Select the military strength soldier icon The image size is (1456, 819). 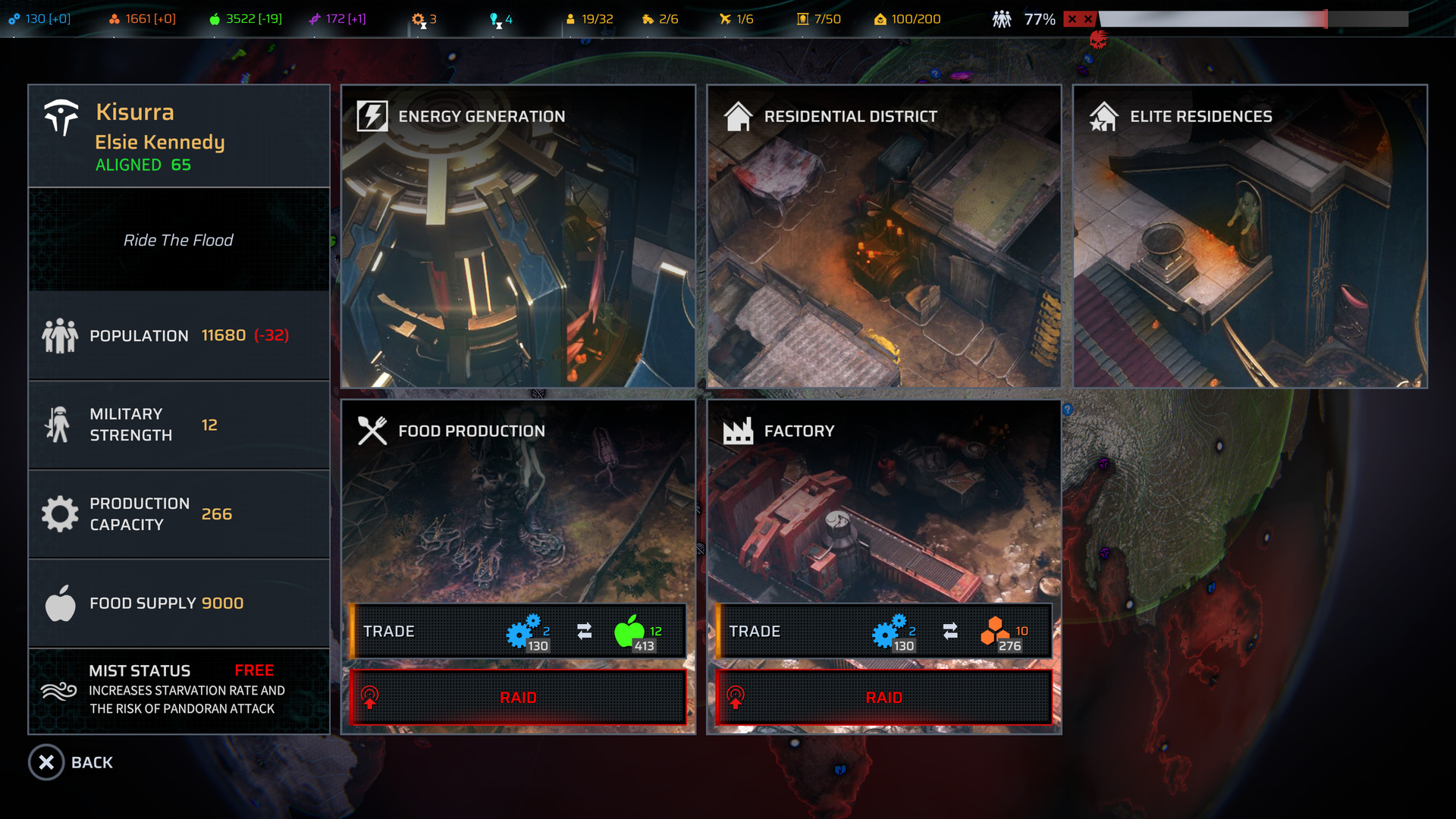pos(56,423)
